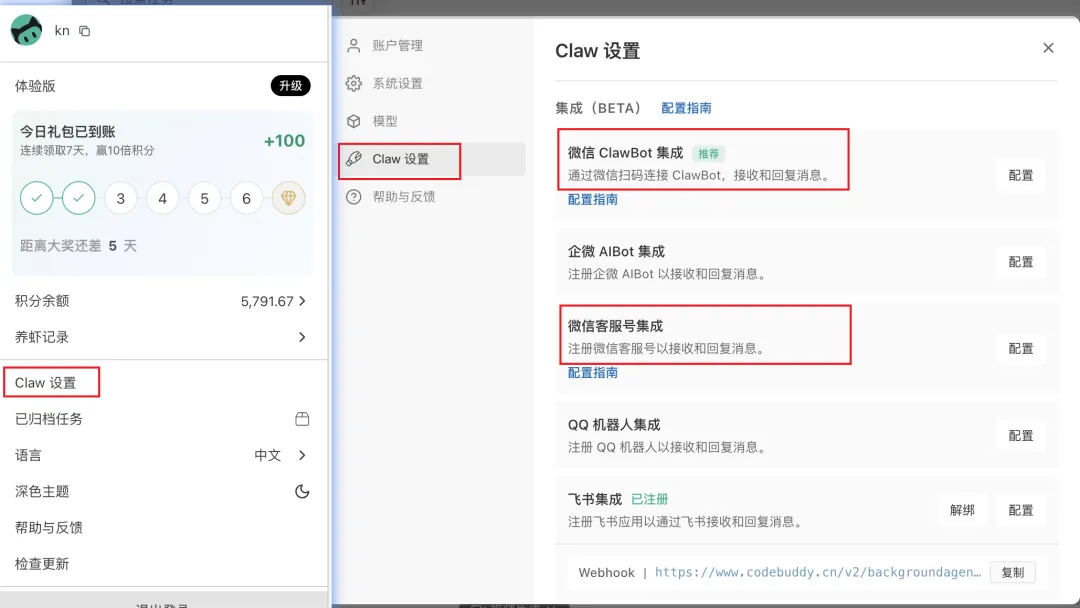Click 距离大奖还差 5 天 text
The height and width of the screenshot is (608, 1080).
pos(78,246)
